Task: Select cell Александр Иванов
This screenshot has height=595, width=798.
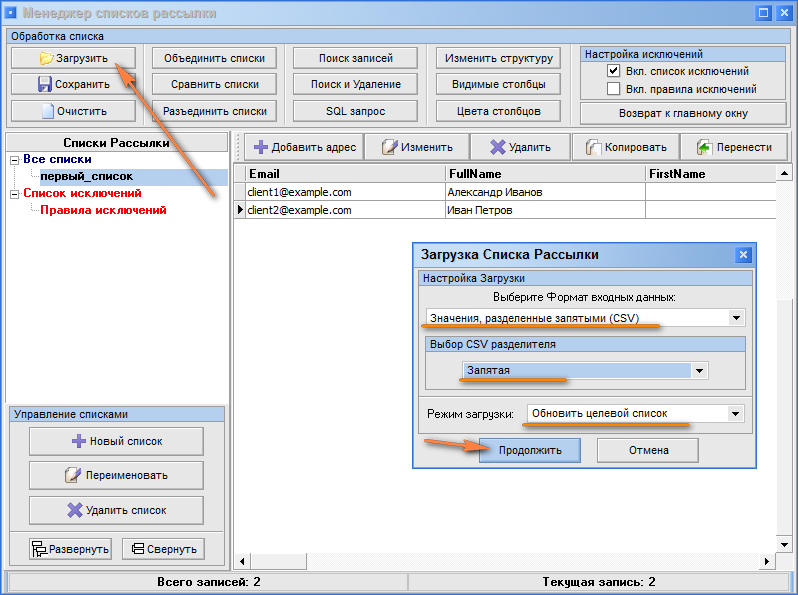Action: coord(546,192)
